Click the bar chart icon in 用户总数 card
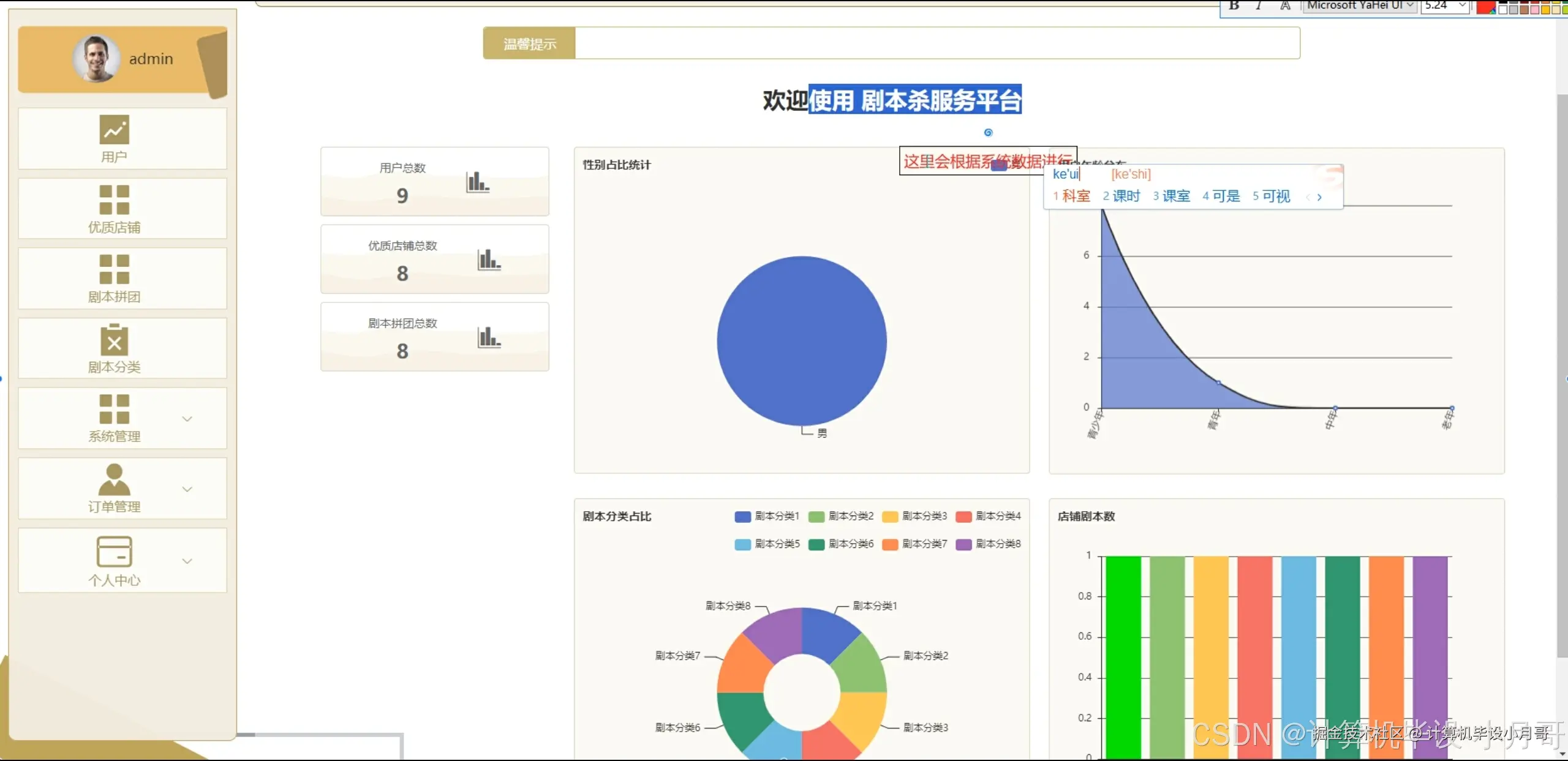The height and width of the screenshot is (761, 1568). 477,182
